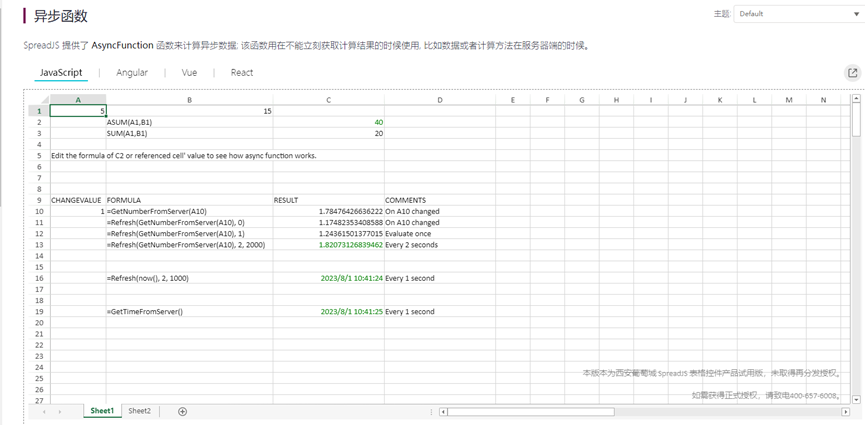The image size is (865, 425).
Task: Click vertical scrollbar down arrow
Action: (856, 399)
